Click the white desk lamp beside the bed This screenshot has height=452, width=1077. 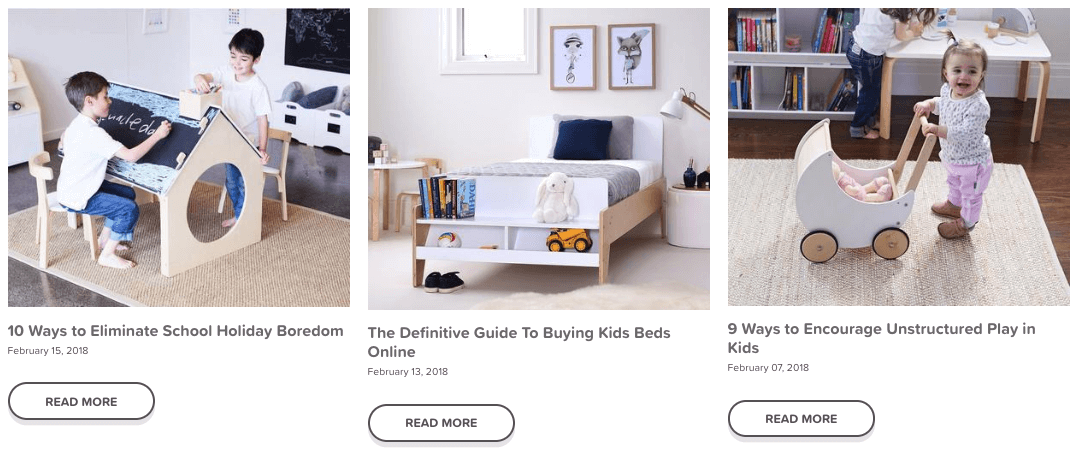[683, 104]
